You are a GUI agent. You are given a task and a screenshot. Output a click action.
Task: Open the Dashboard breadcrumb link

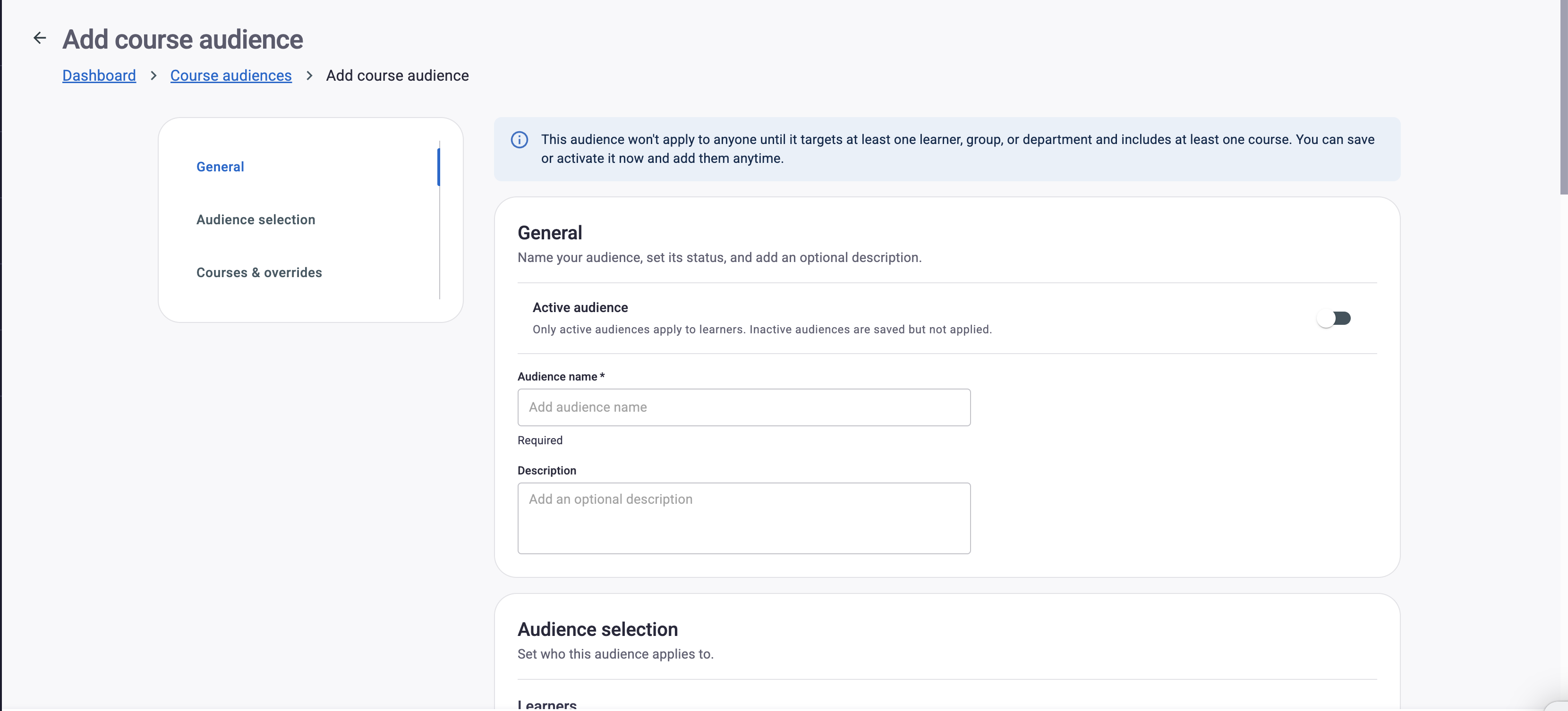(x=99, y=76)
